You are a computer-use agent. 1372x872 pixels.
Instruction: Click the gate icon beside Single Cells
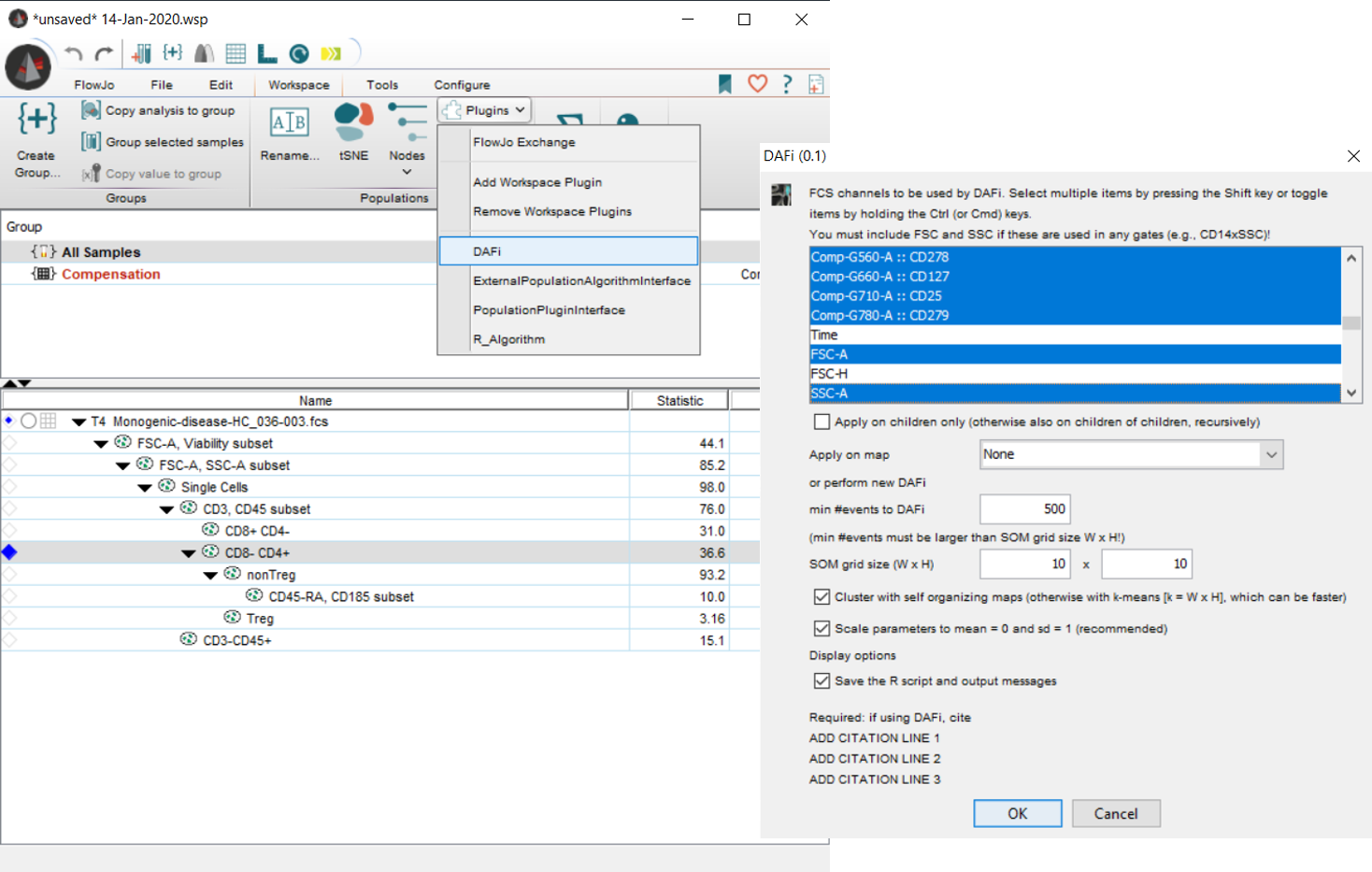click(167, 486)
